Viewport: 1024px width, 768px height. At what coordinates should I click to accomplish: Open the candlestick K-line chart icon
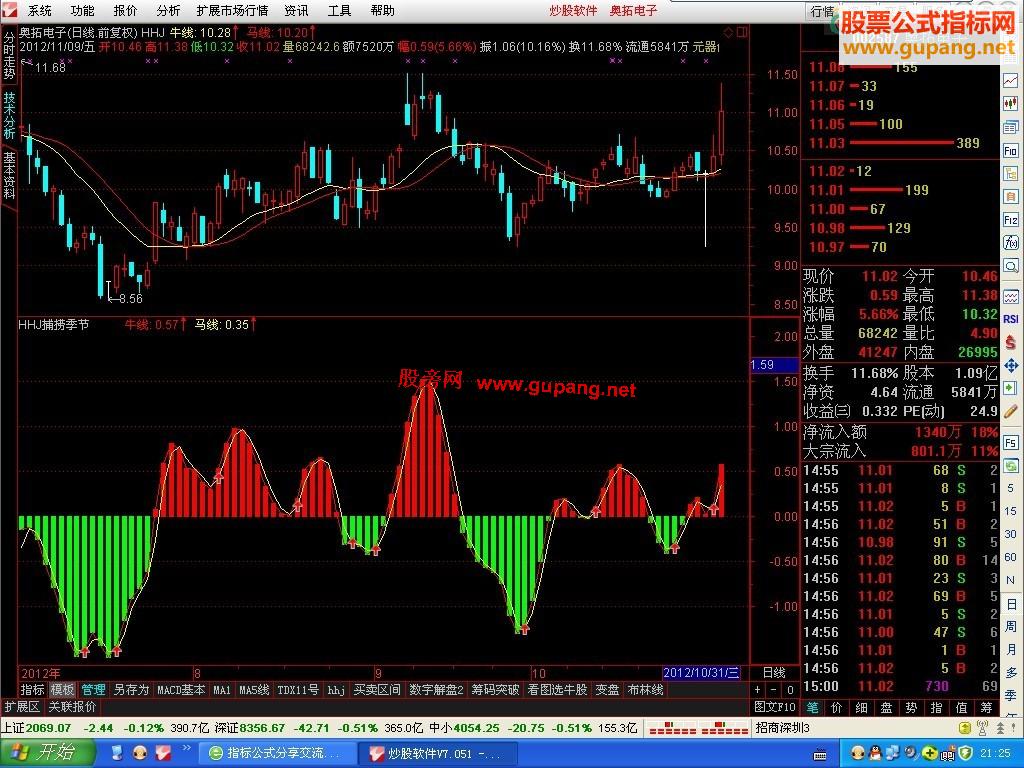(1010, 103)
